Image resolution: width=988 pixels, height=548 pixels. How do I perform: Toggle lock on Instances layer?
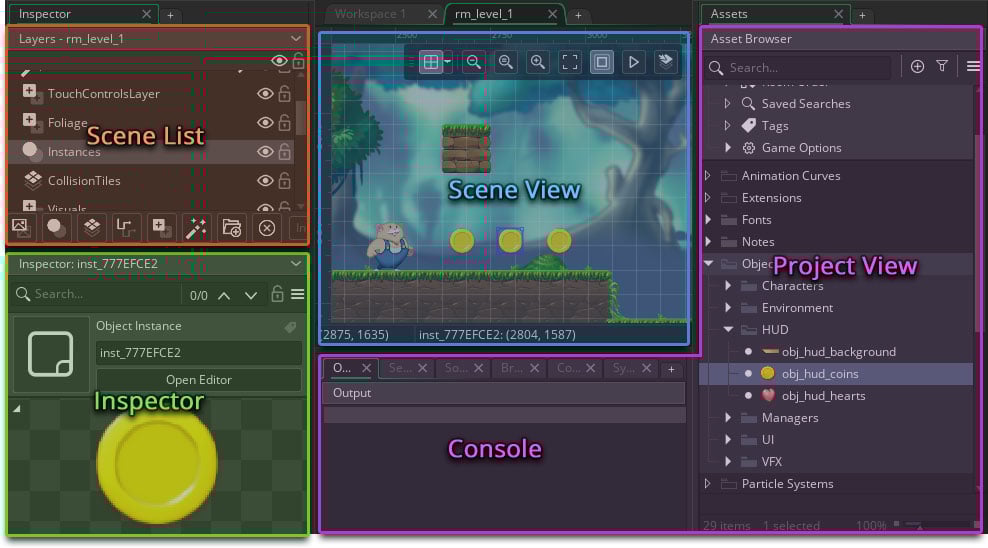(285, 151)
